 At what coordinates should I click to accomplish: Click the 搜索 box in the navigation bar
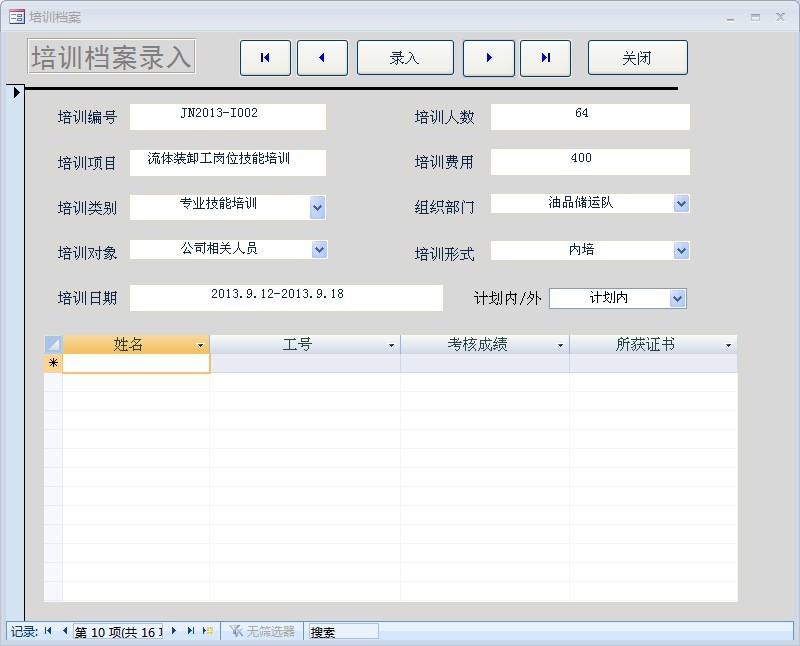[342, 632]
